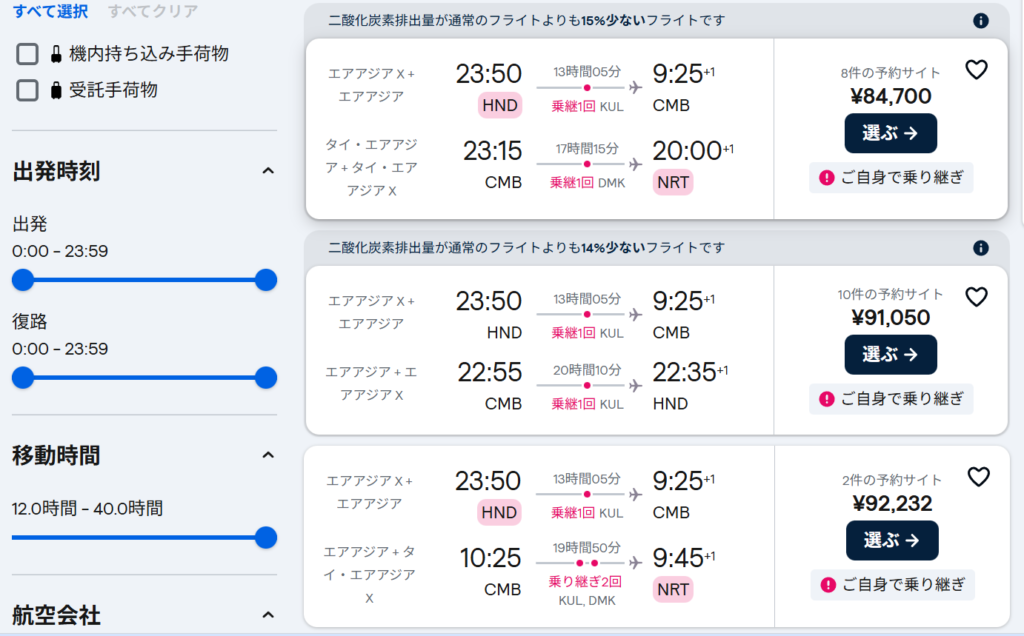Open info icon for 15% lower emissions banner
The width and height of the screenshot is (1024, 636).
pos(981,21)
